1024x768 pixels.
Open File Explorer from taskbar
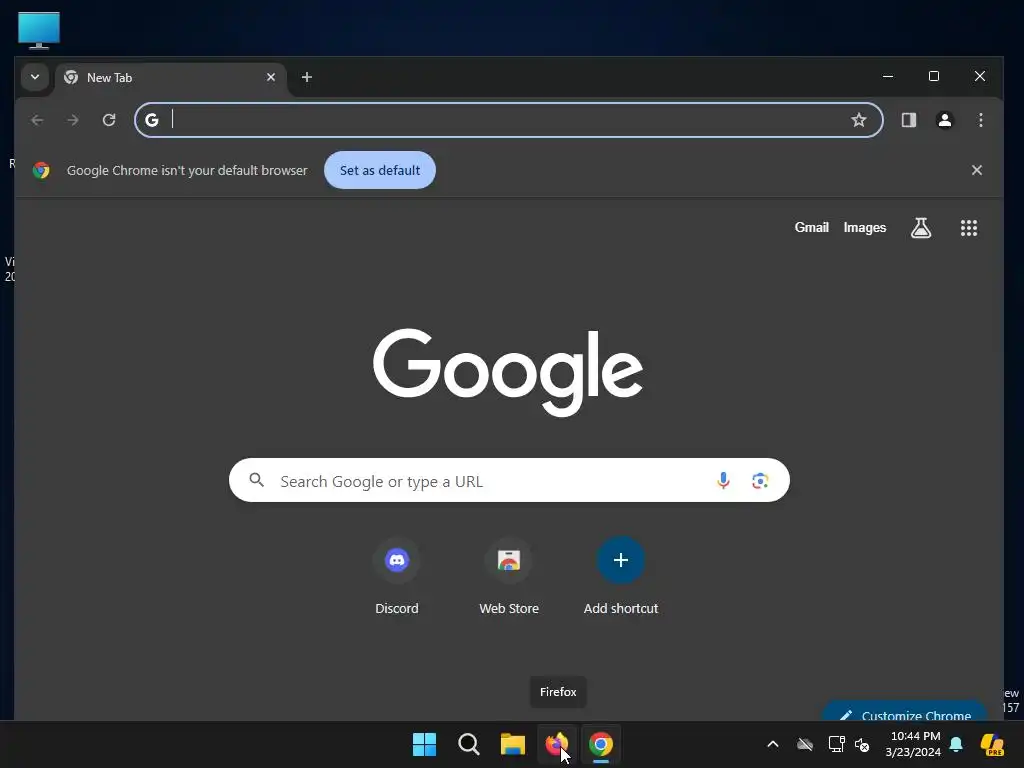513,744
